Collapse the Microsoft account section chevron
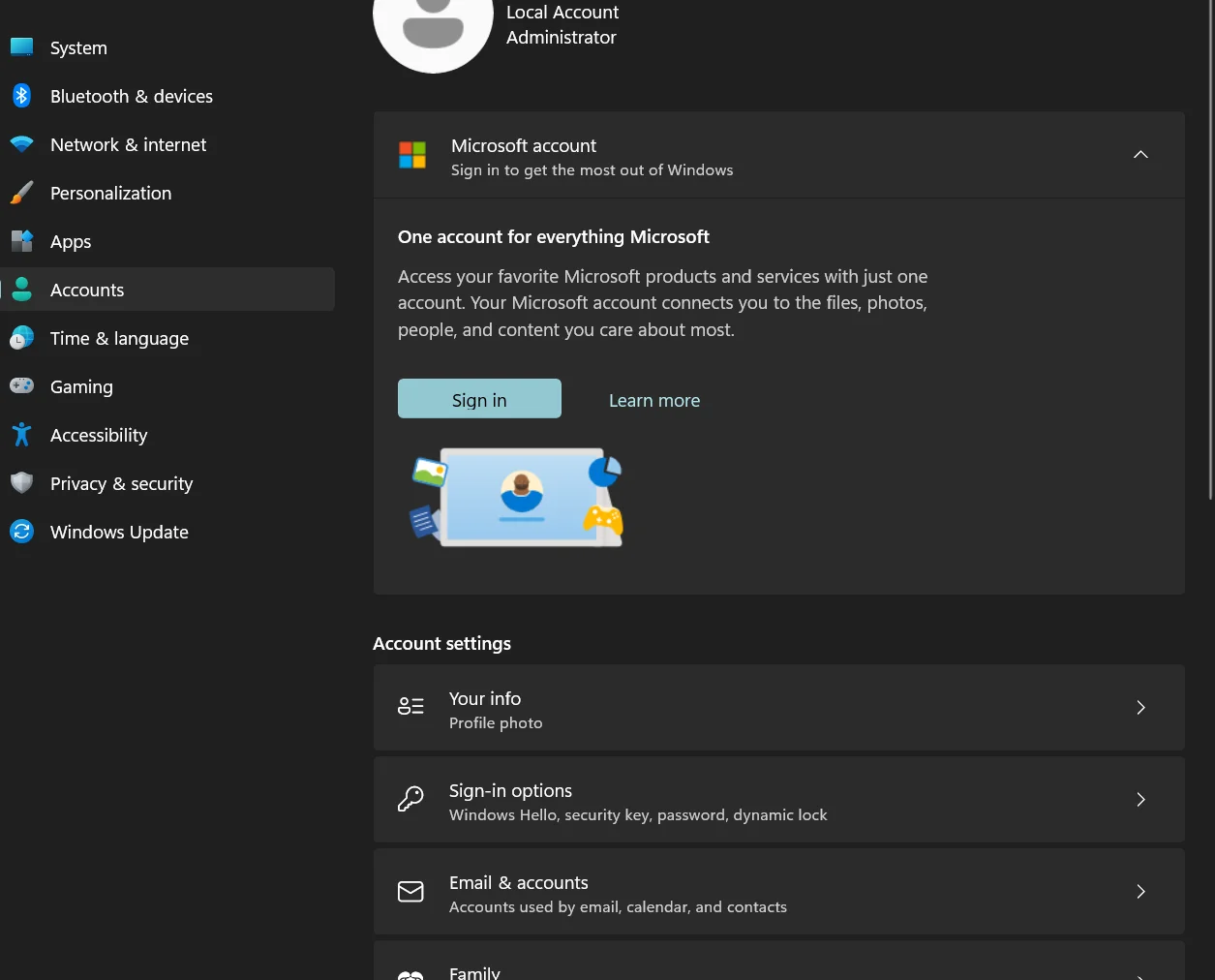This screenshot has width=1215, height=980. pyautogui.click(x=1140, y=155)
